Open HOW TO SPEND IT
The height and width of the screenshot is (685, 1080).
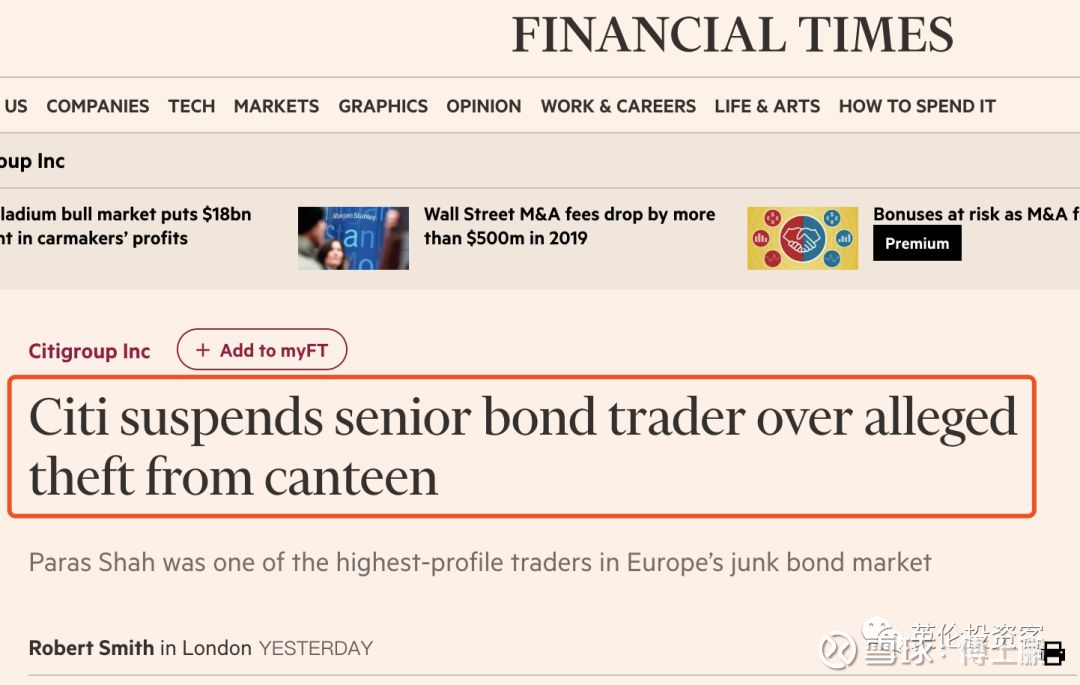pos(917,106)
